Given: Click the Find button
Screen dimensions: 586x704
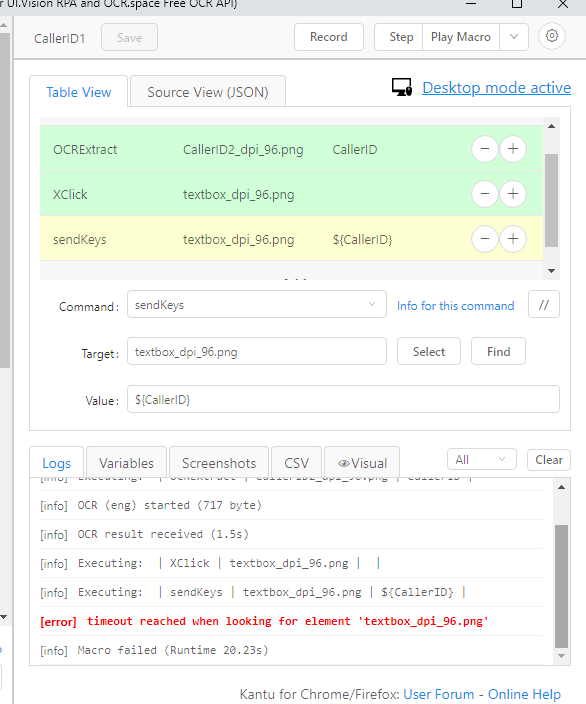Looking at the screenshot, I should (x=498, y=352).
